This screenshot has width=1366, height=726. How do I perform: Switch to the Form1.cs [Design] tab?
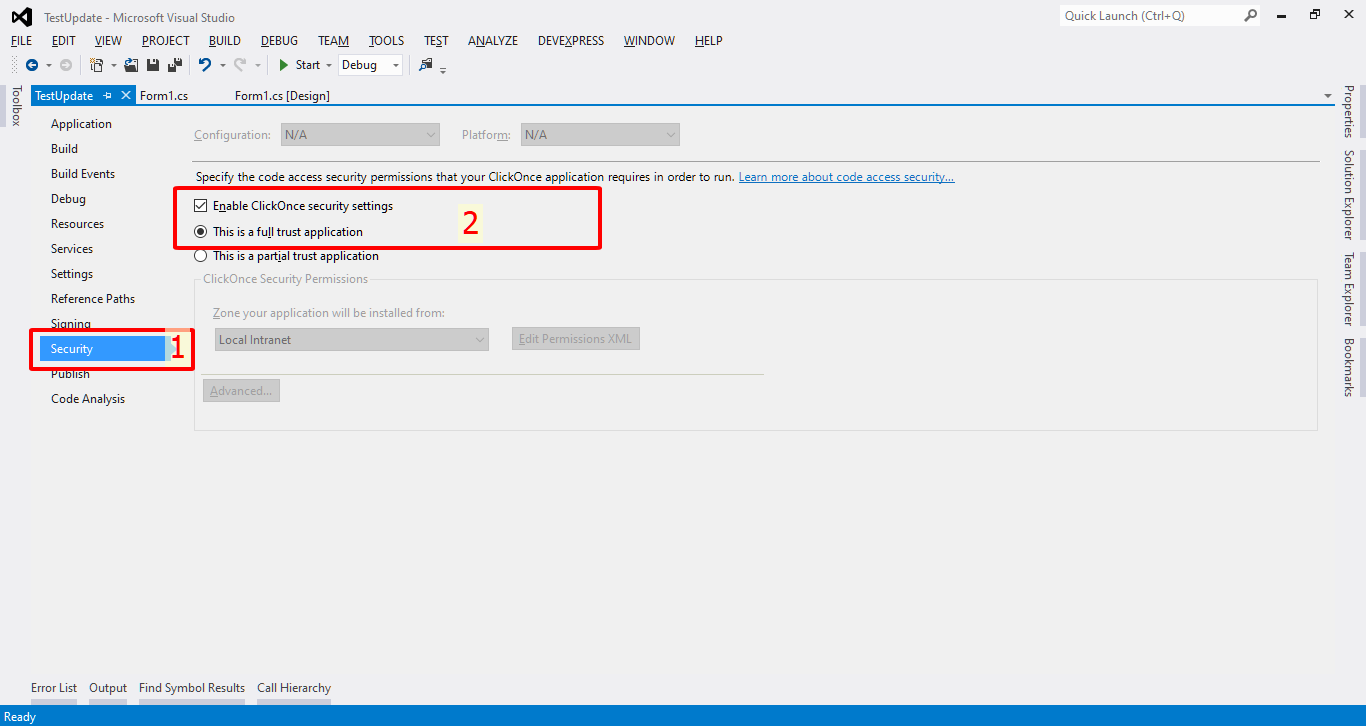(x=282, y=96)
